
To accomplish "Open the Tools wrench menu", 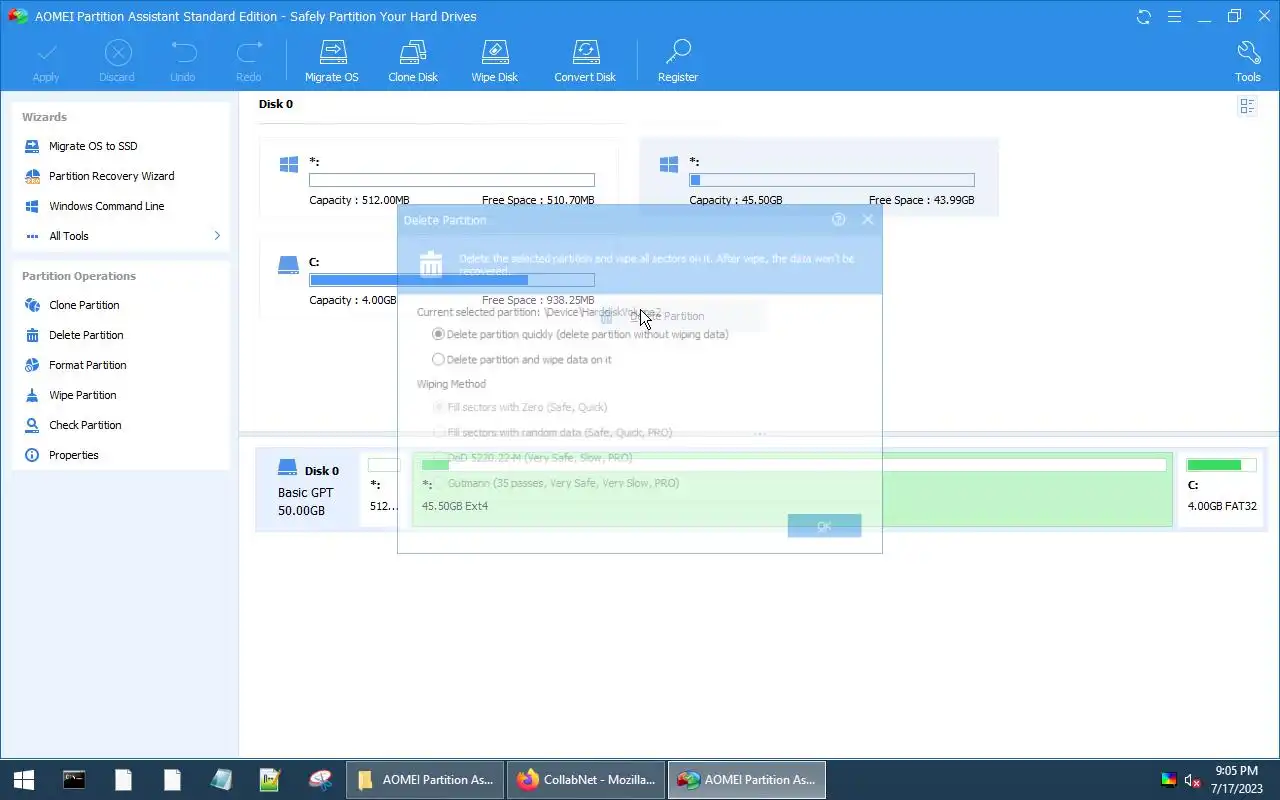I will click(x=1248, y=61).
